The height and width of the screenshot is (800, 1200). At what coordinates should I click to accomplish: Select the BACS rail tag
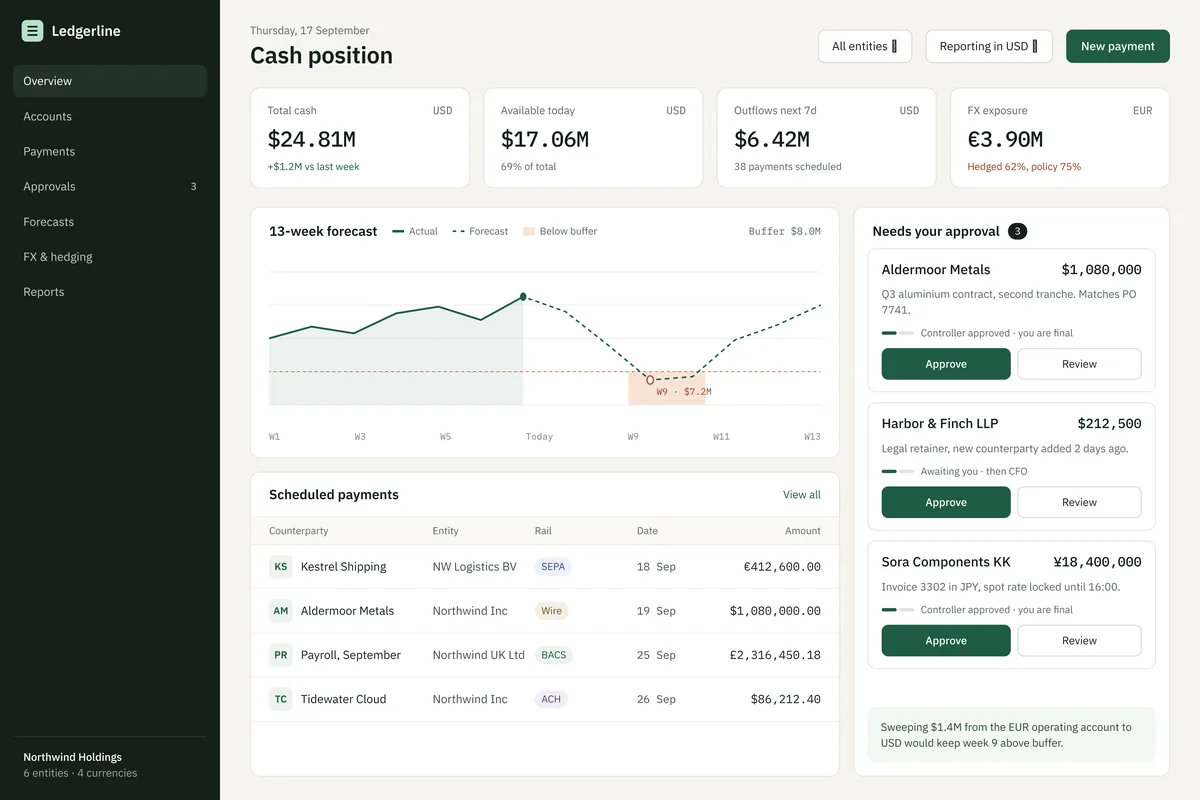pyautogui.click(x=553, y=655)
